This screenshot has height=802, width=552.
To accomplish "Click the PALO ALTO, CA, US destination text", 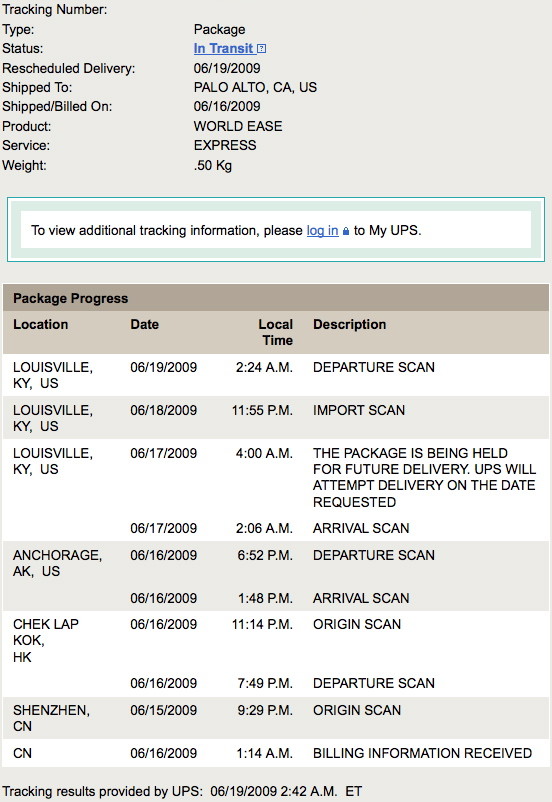I will (x=255, y=87).
